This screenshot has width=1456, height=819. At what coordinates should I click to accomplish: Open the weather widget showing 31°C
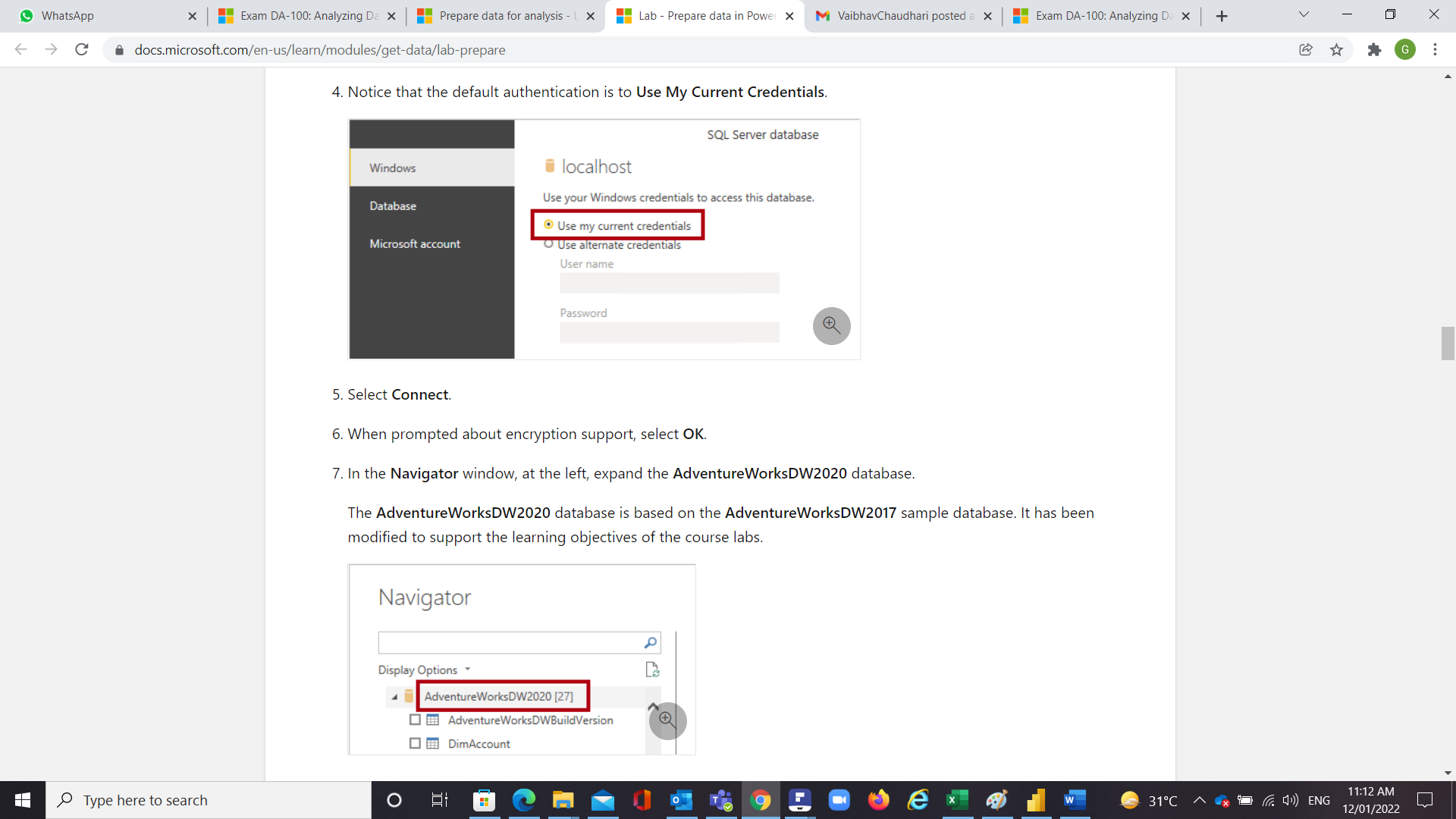pos(1148,800)
